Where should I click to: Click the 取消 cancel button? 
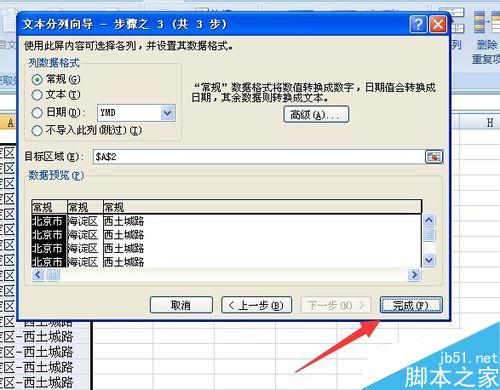tap(181, 305)
